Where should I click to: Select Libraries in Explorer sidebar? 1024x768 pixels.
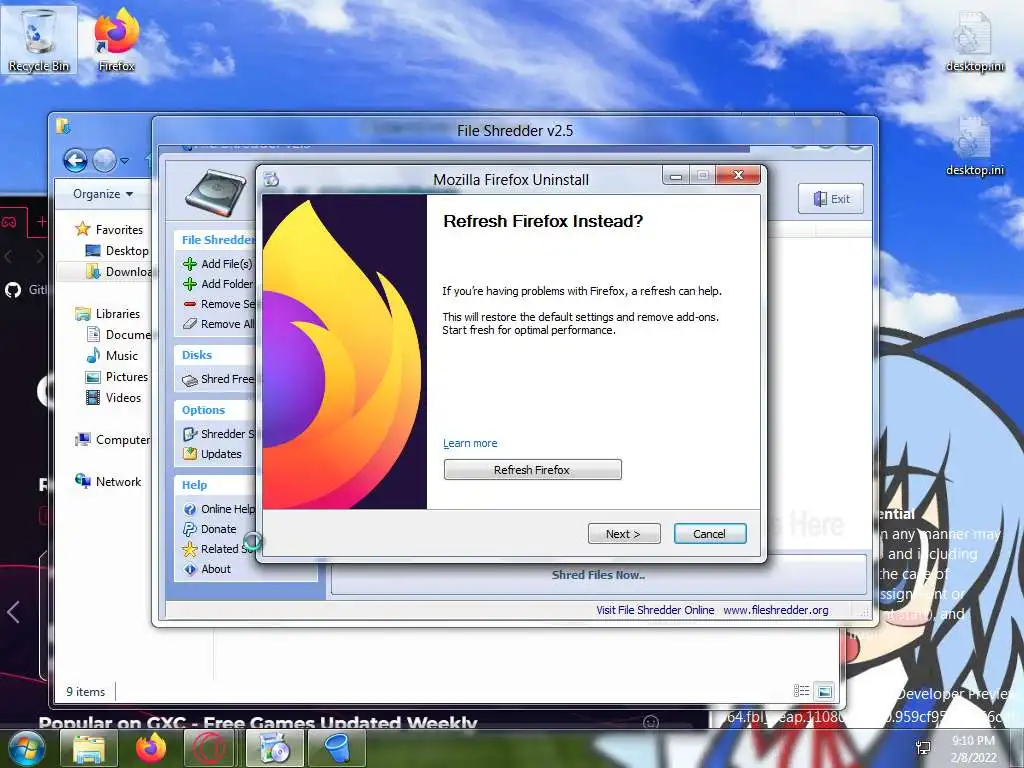(108, 313)
